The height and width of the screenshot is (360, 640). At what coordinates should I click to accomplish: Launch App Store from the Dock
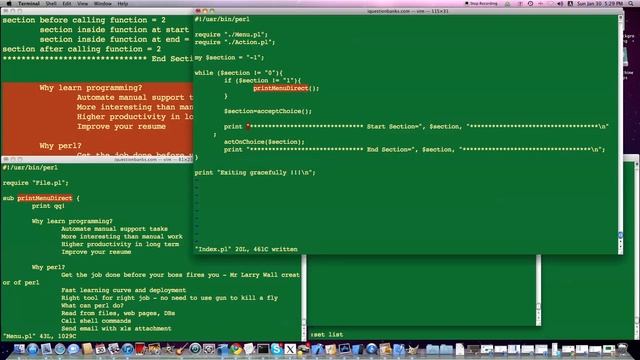[33, 349]
